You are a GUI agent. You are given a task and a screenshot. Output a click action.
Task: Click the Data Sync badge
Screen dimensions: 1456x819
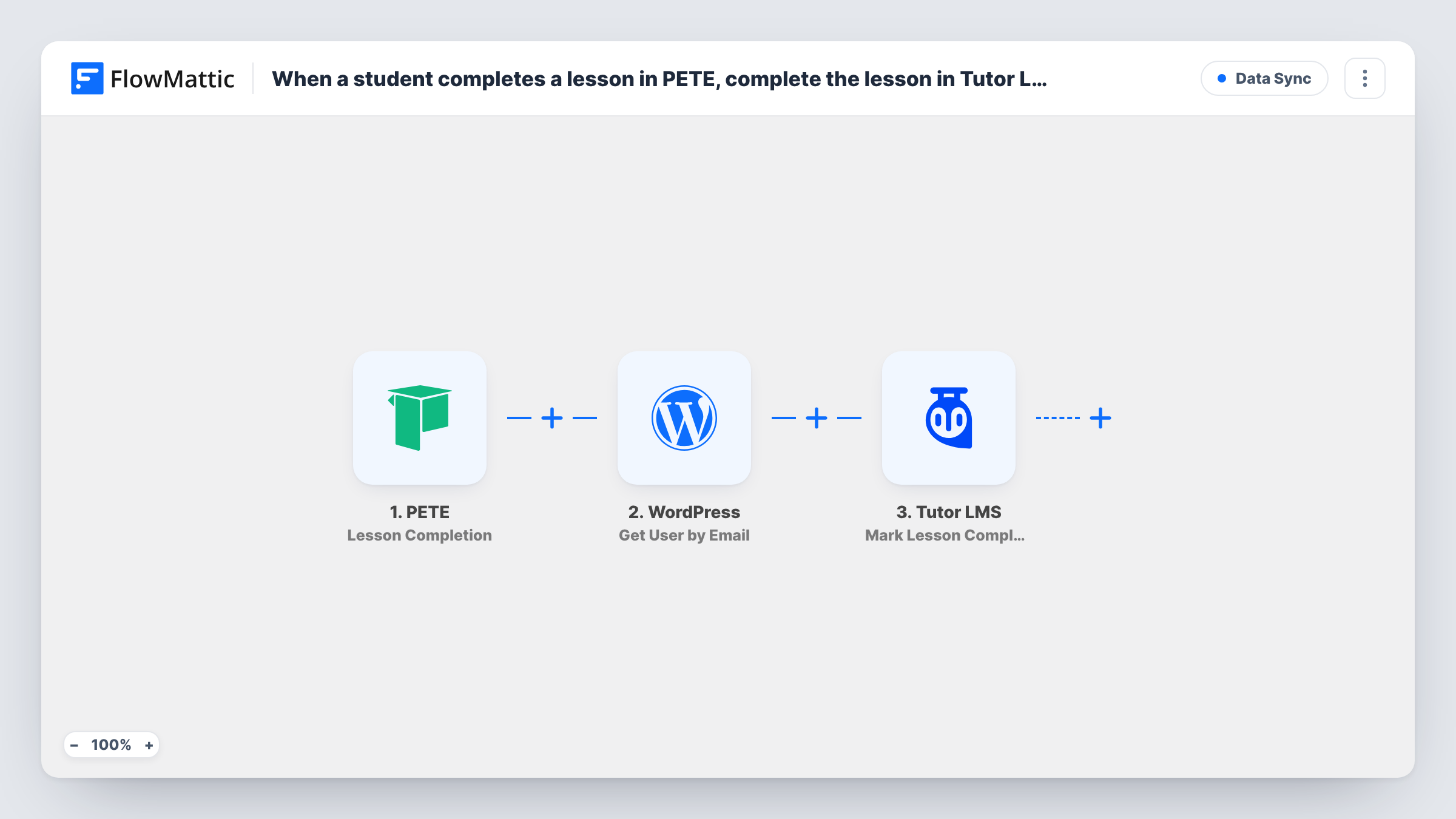[x=1264, y=78]
